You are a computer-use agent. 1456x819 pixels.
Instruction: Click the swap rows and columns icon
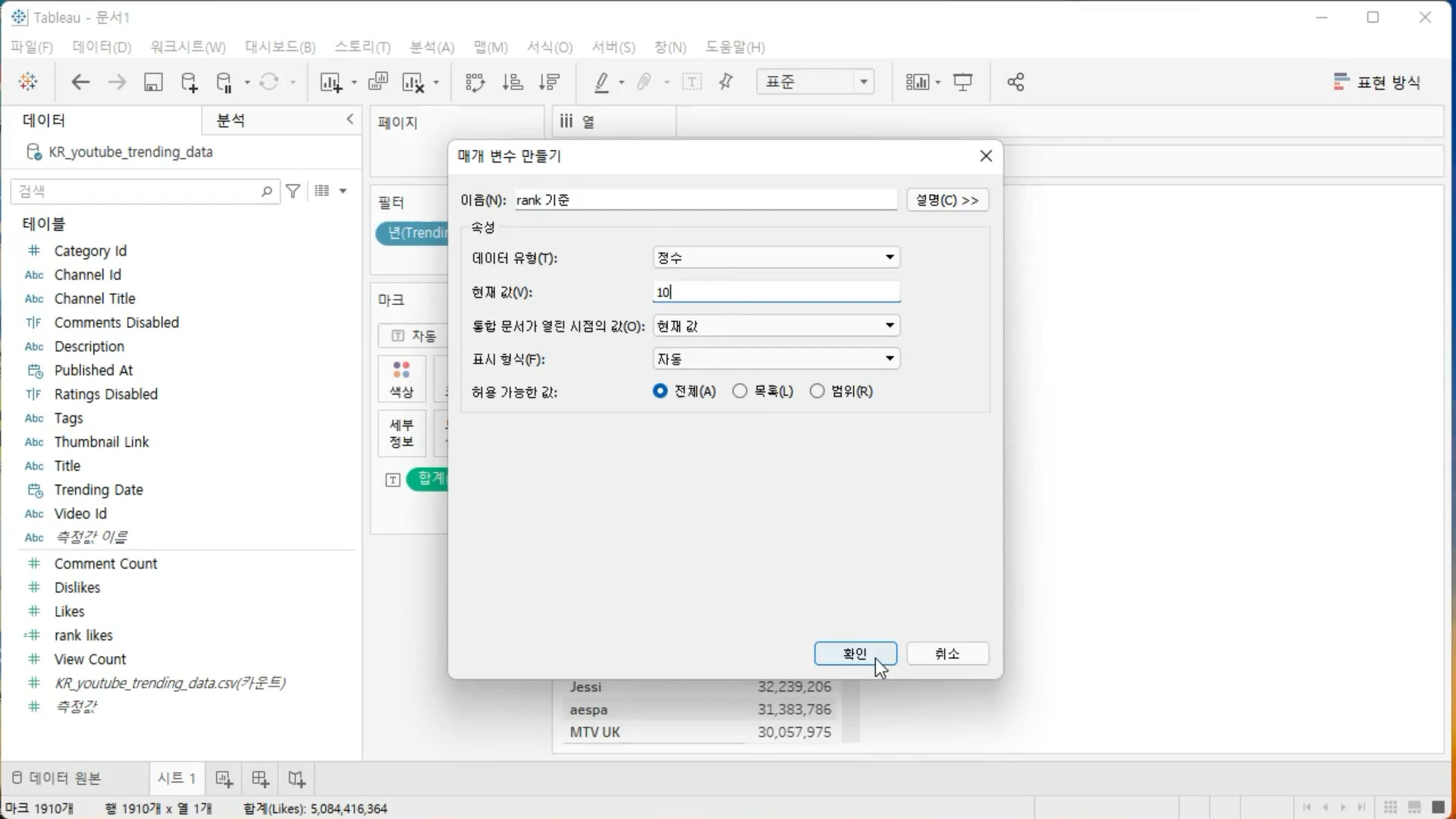475,82
